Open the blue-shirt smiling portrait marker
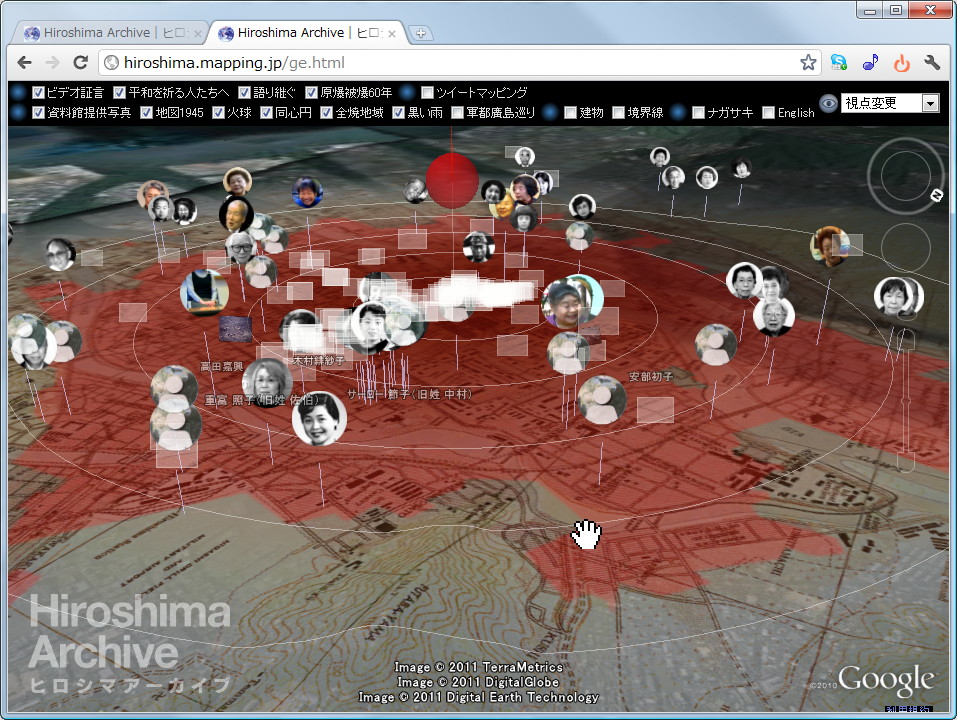 307,192
